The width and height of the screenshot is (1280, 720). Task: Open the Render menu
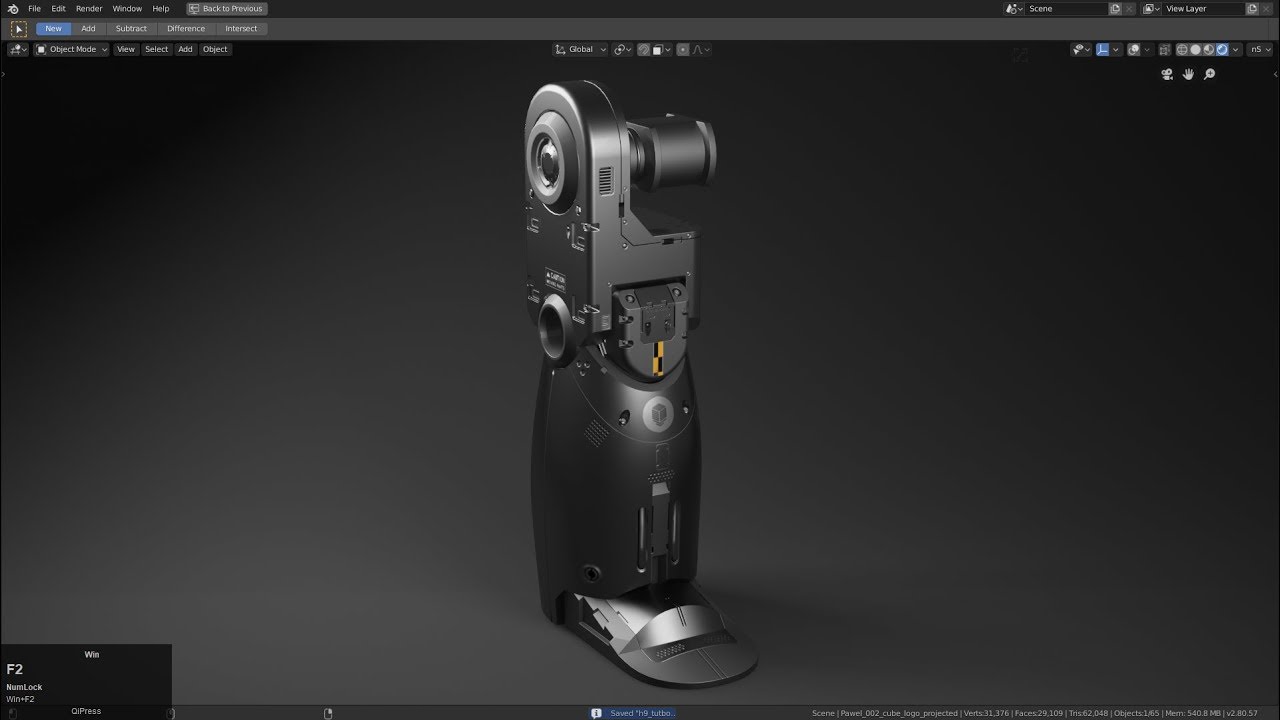(89, 8)
